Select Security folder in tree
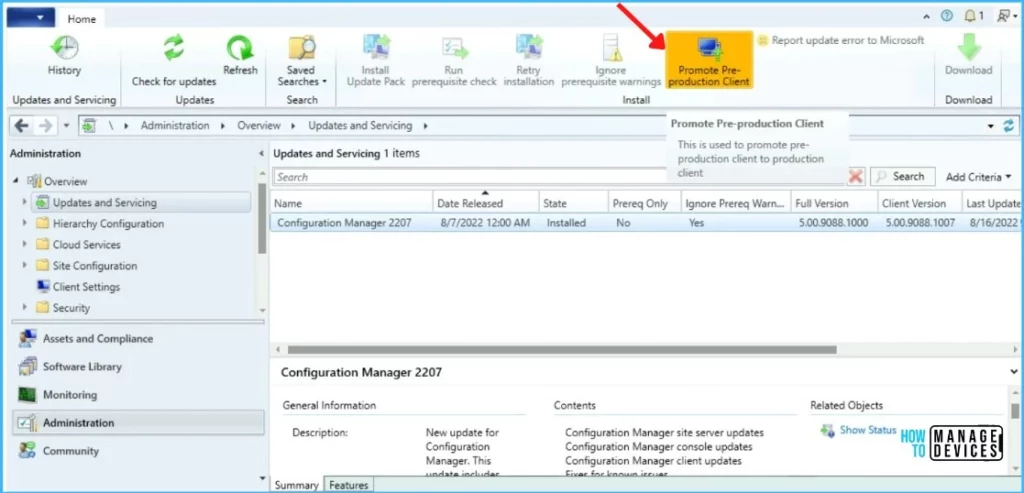Screen dimensions: 1024x493 pyautogui.click(x=71, y=308)
